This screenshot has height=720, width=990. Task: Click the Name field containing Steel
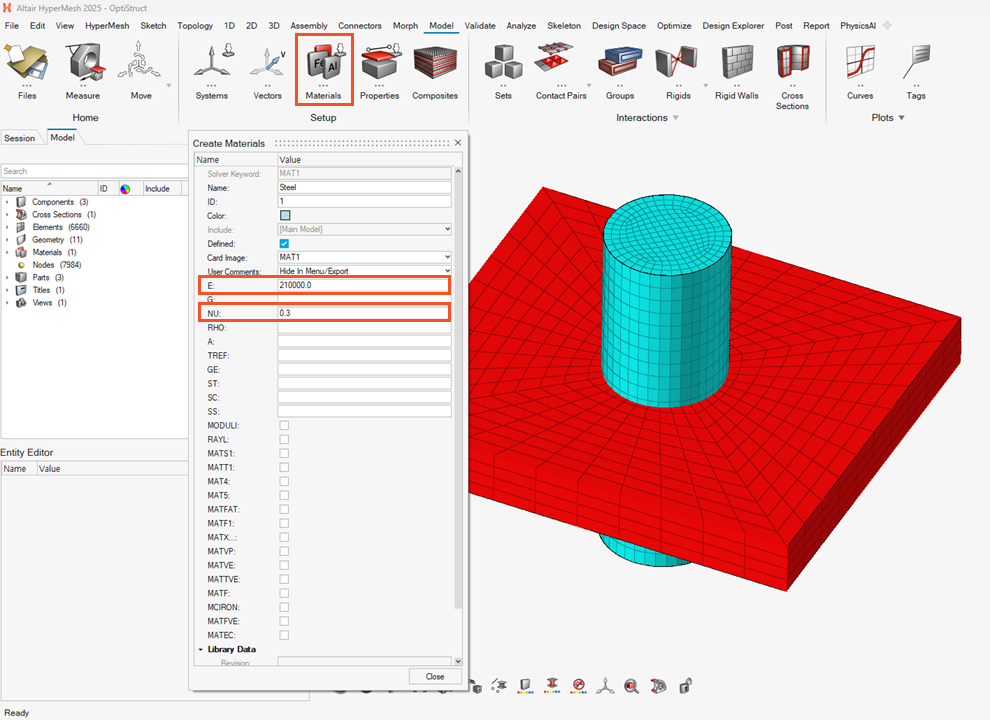[364, 188]
